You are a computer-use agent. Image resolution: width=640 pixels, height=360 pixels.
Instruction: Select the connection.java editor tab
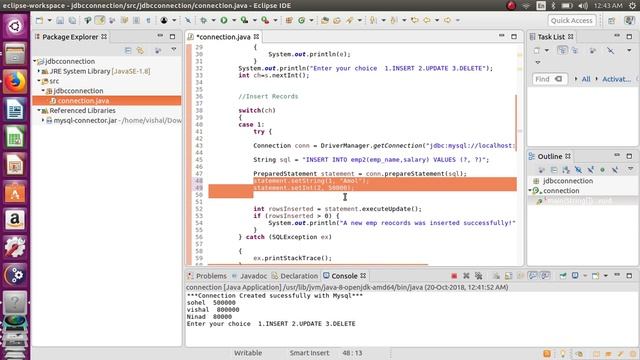(223, 37)
